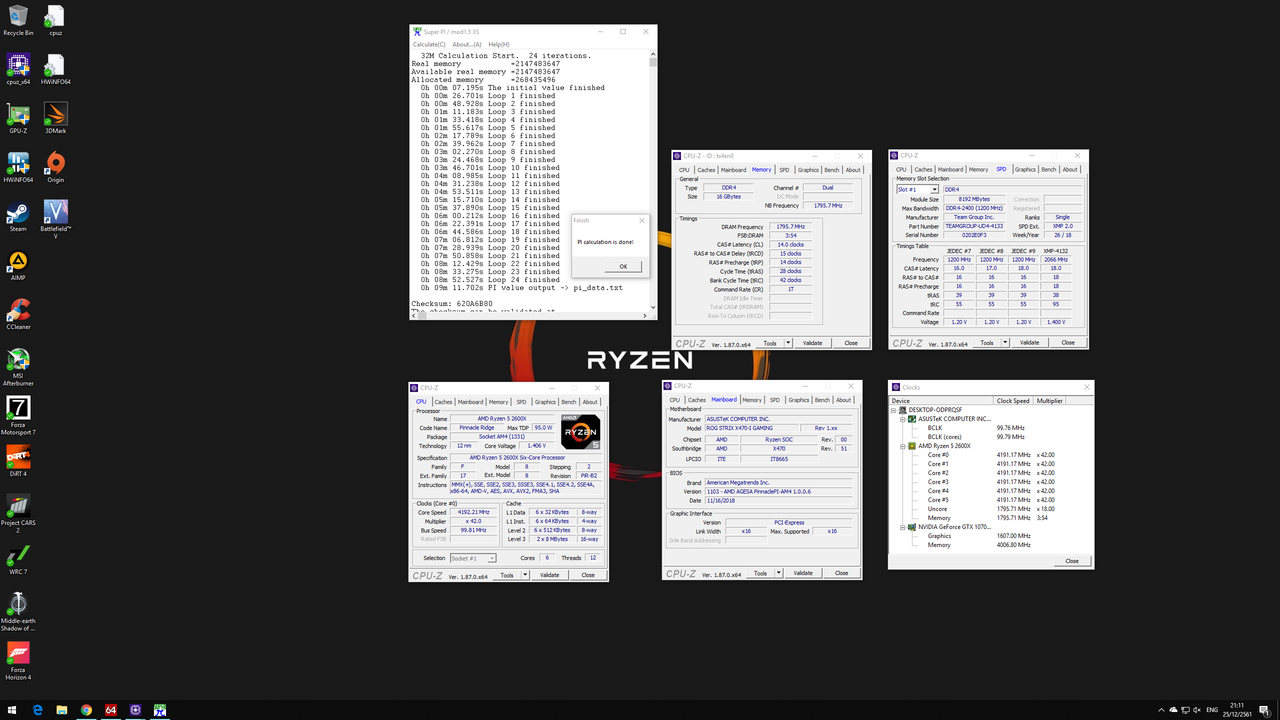Select the Uncore row in the Clocks tree
The height and width of the screenshot is (720, 1280).
coord(990,509)
